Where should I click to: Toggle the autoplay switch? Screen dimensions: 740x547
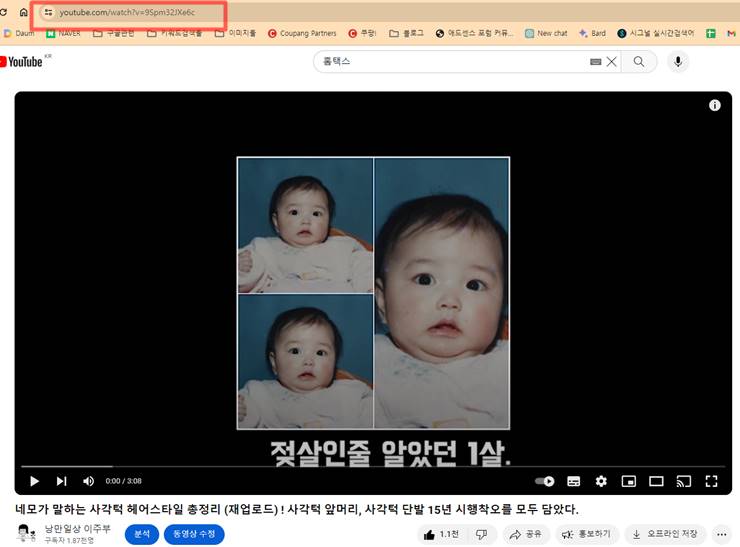545,481
